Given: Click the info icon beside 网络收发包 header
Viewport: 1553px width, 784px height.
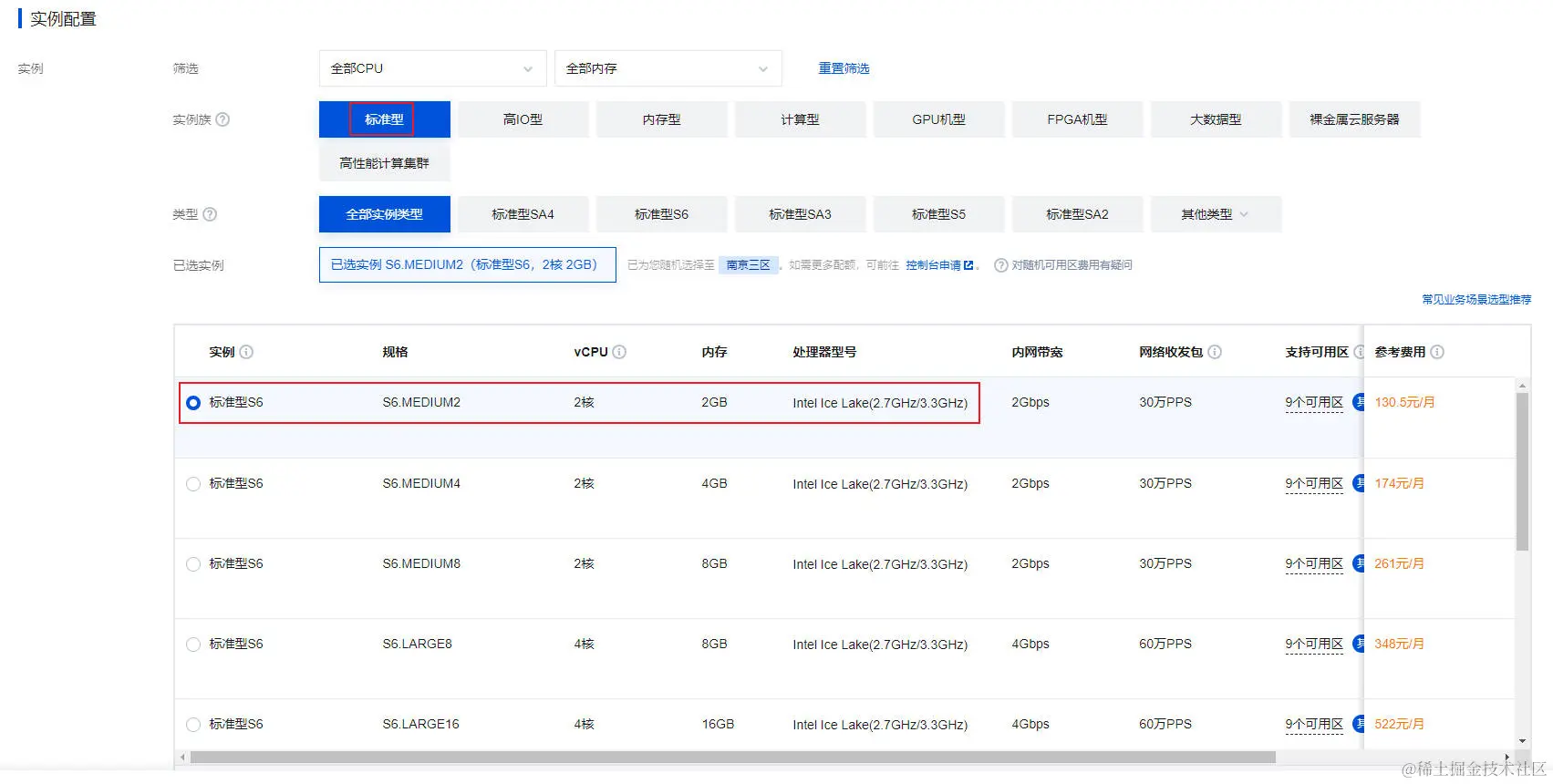Looking at the screenshot, I should pyautogui.click(x=1215, y=352).
